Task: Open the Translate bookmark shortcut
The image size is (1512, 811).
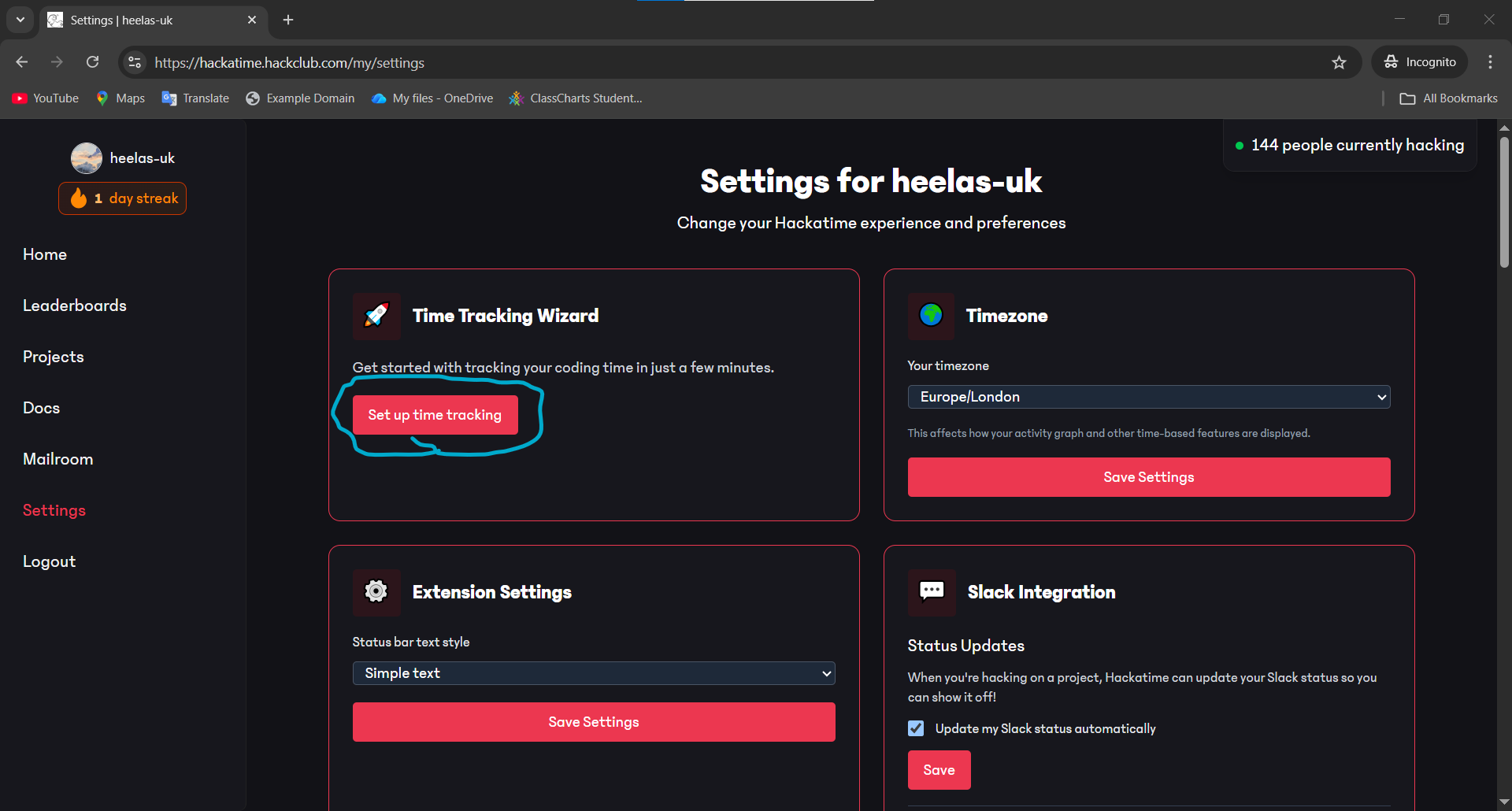Action: [195, 98]
